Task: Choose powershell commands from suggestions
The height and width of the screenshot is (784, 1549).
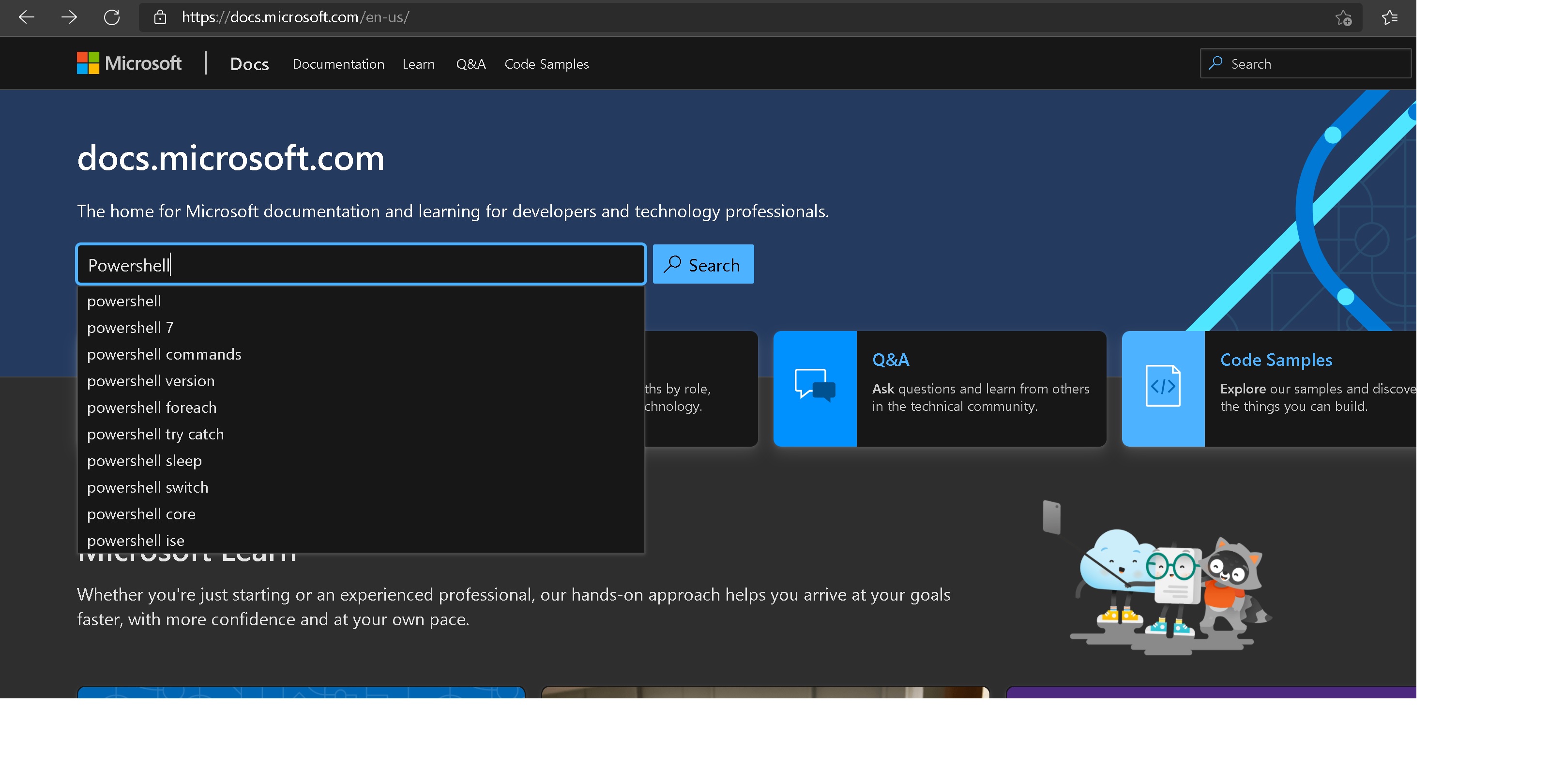Action: tap(164, 354)
